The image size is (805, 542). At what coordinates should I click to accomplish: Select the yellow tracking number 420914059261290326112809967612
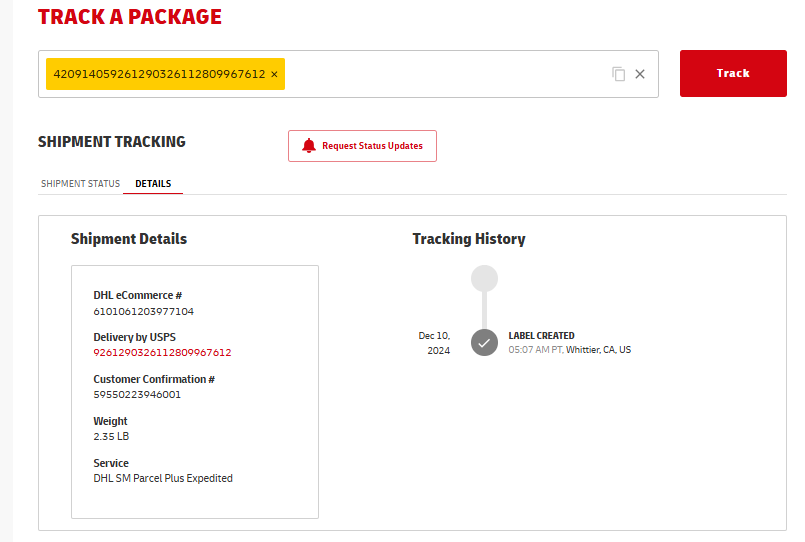tap(160, 74)
